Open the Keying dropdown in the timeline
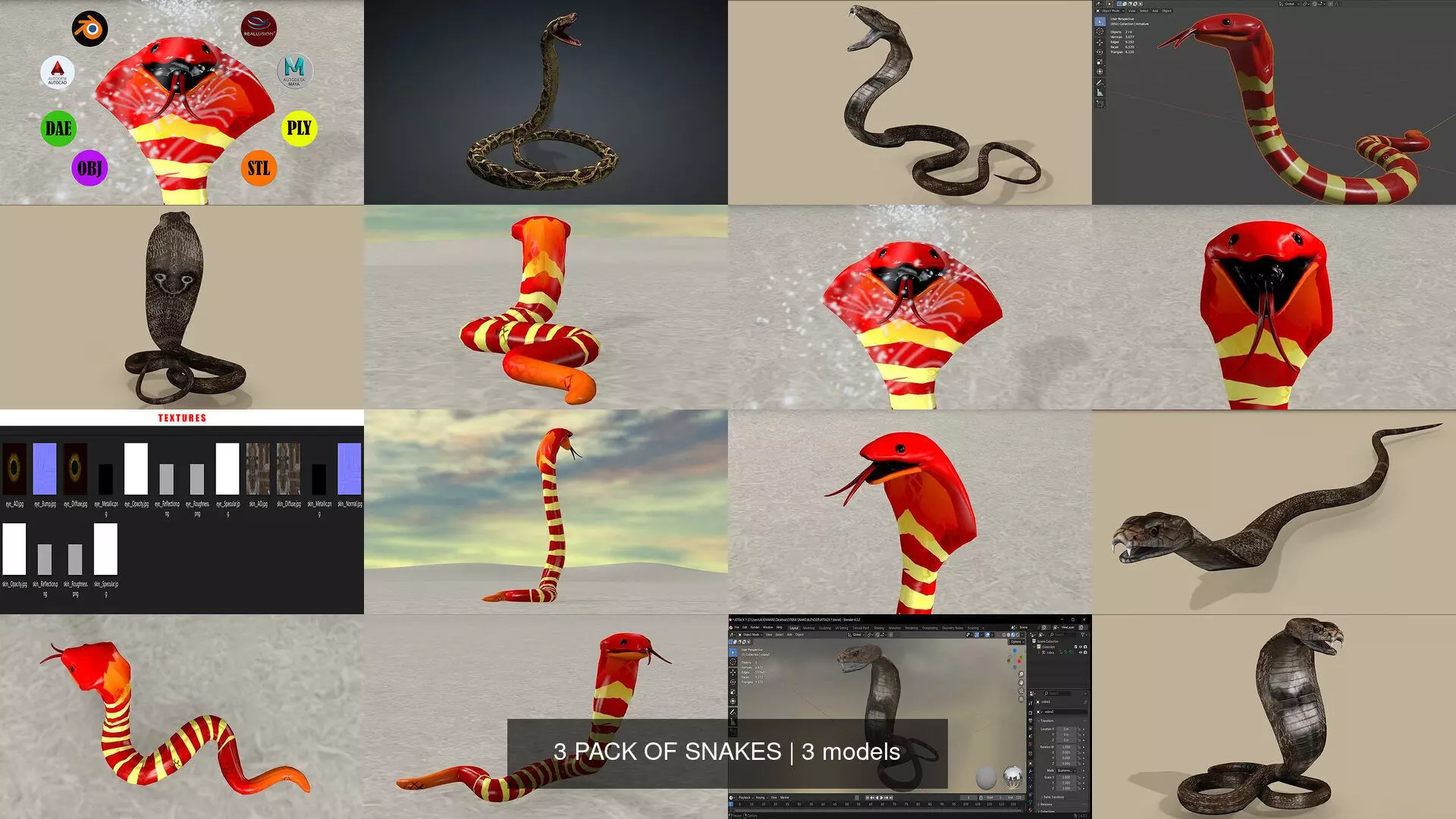Screen dimensions: 1456x819 [x=761, y=798]
